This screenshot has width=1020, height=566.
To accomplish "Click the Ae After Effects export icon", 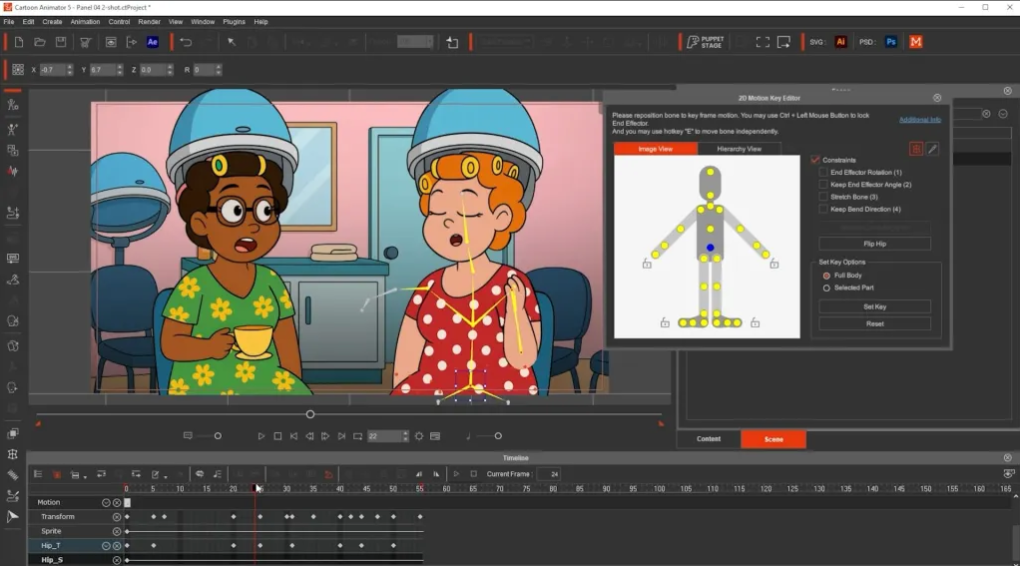I will 153,42.
